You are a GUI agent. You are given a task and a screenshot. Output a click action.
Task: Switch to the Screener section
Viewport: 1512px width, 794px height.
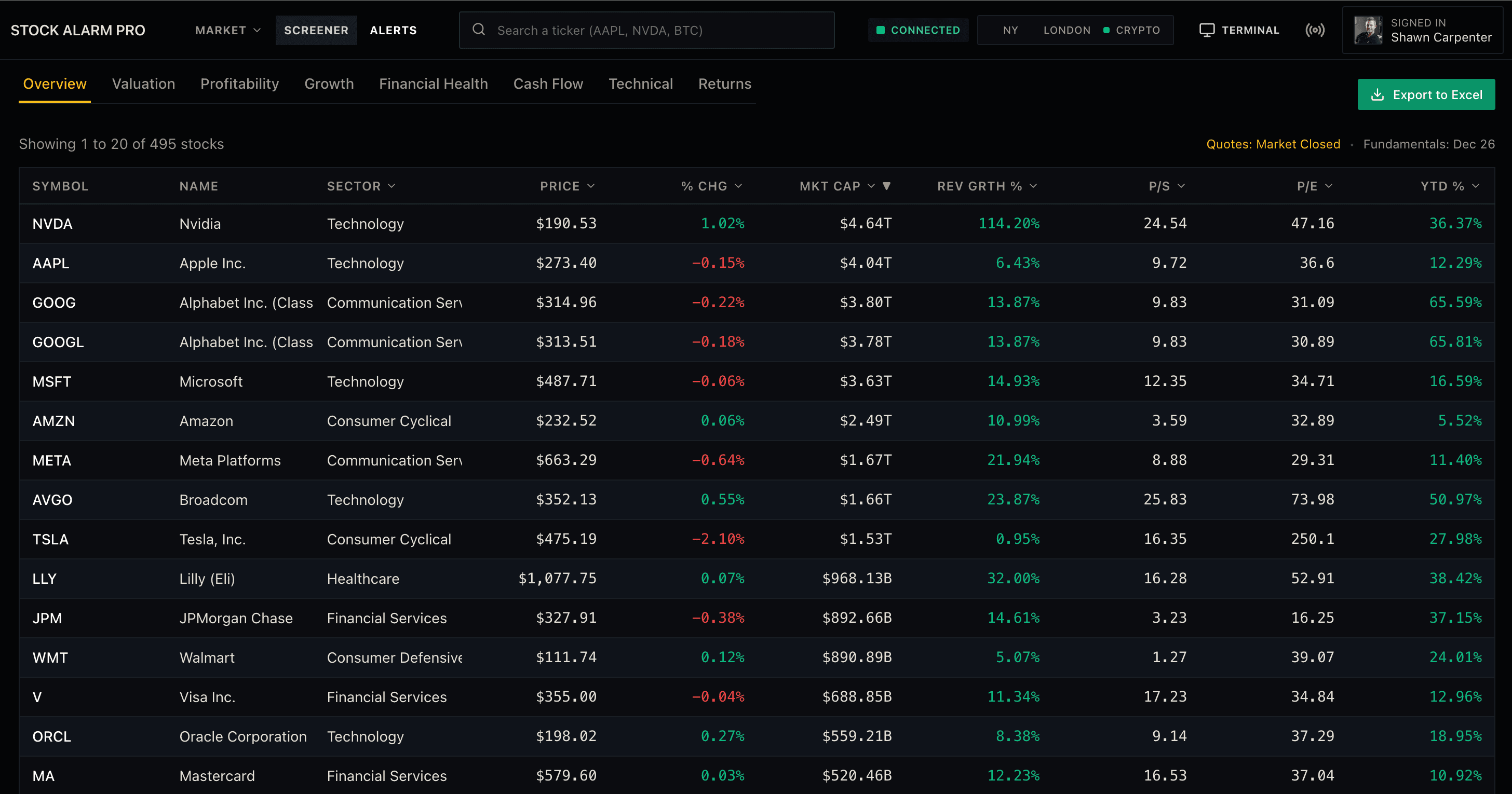pos(316,30)
